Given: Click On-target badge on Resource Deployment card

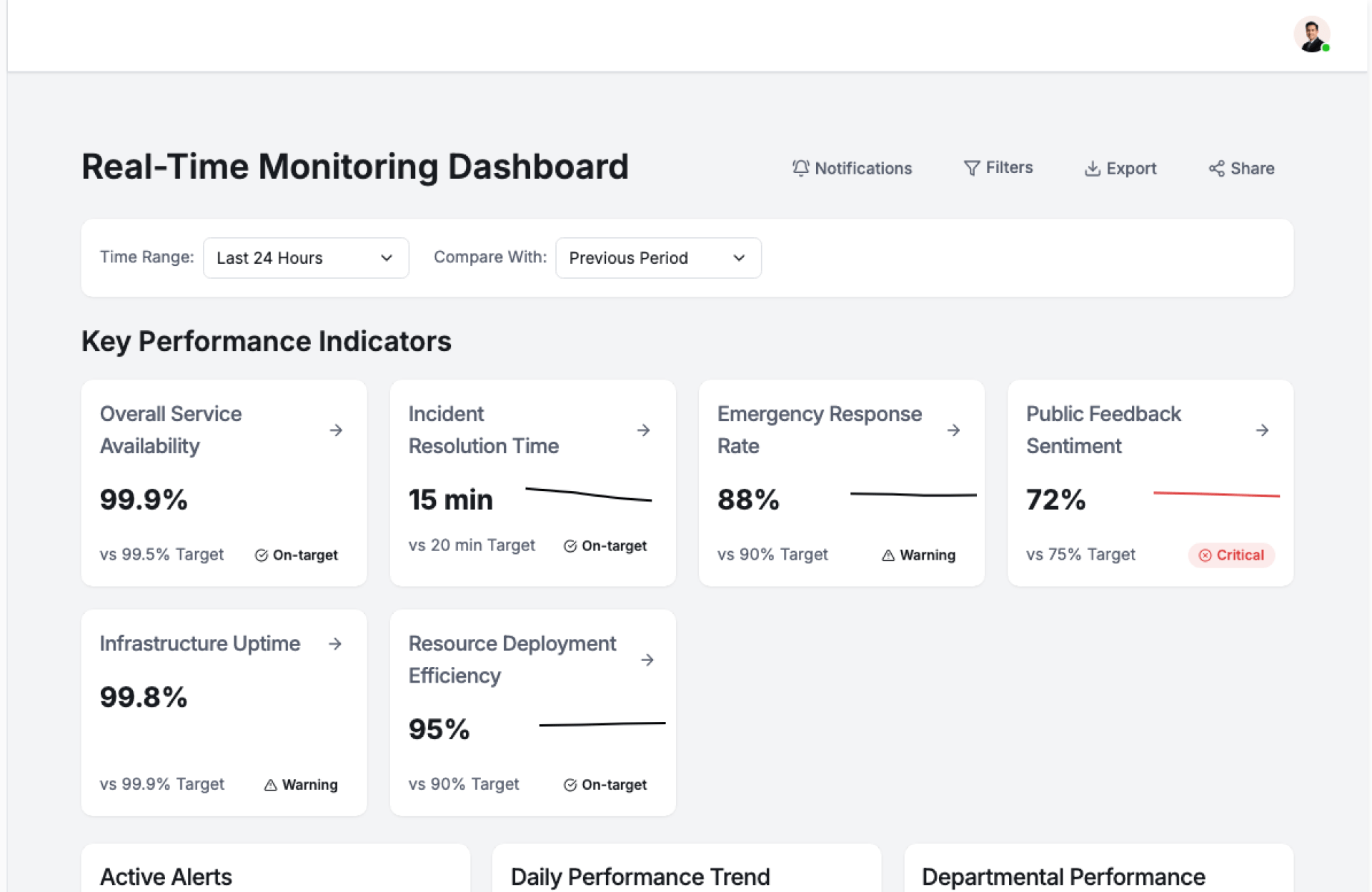Looking at the screenshot, I should [x=605, y=785].
